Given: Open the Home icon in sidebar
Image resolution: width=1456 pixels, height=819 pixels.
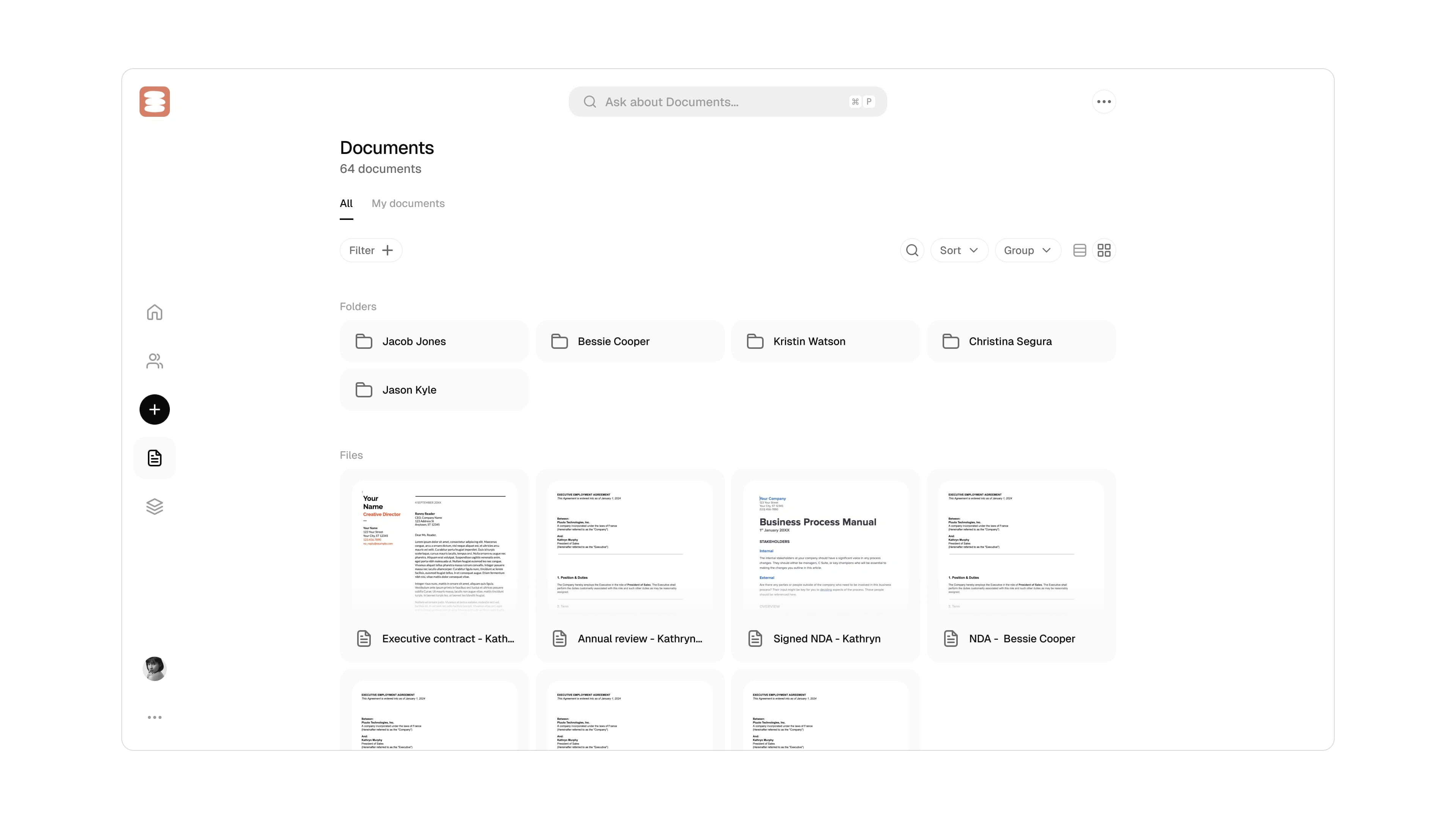Looking at the screenshot, I should [154, 312].
